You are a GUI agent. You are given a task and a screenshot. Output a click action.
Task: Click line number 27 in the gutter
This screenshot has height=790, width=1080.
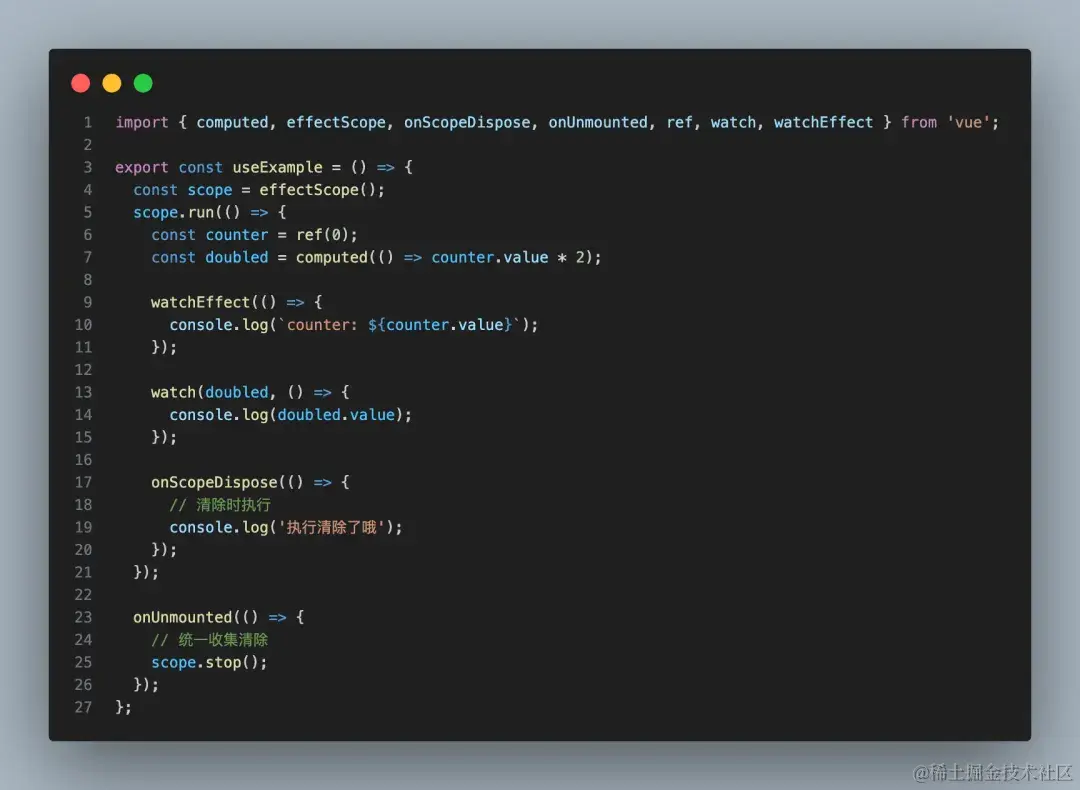point(83,707)
